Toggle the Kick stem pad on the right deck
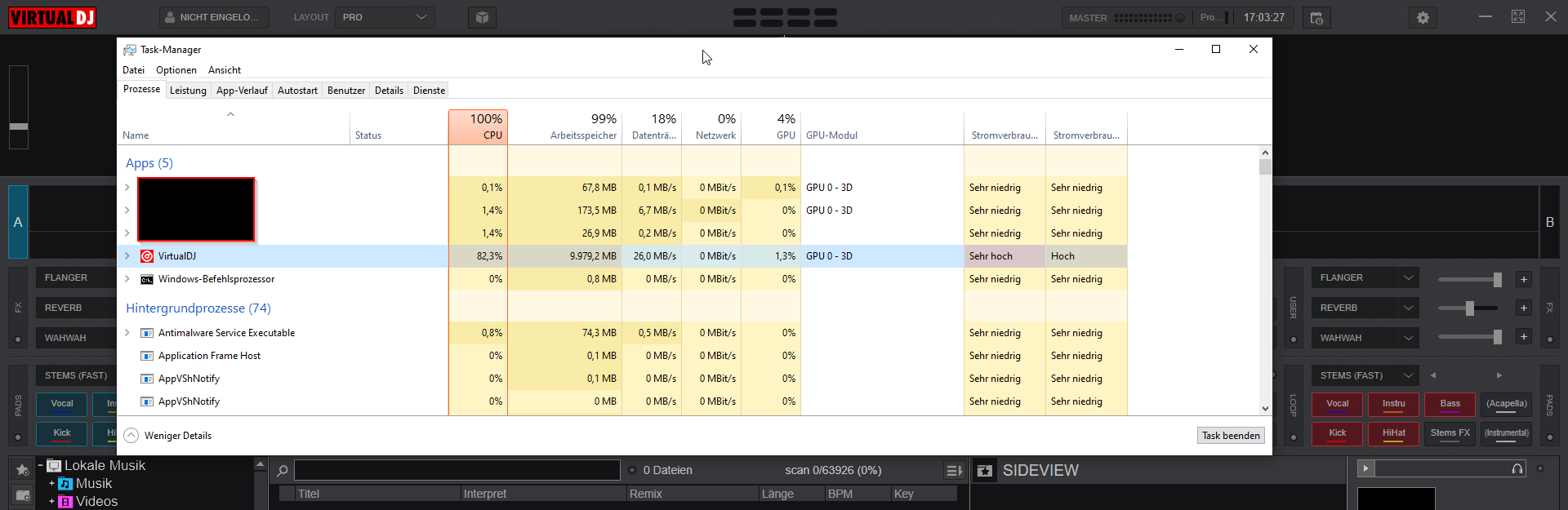The height and width of the screenshot is (510, 1568). tap(1338, 434)
